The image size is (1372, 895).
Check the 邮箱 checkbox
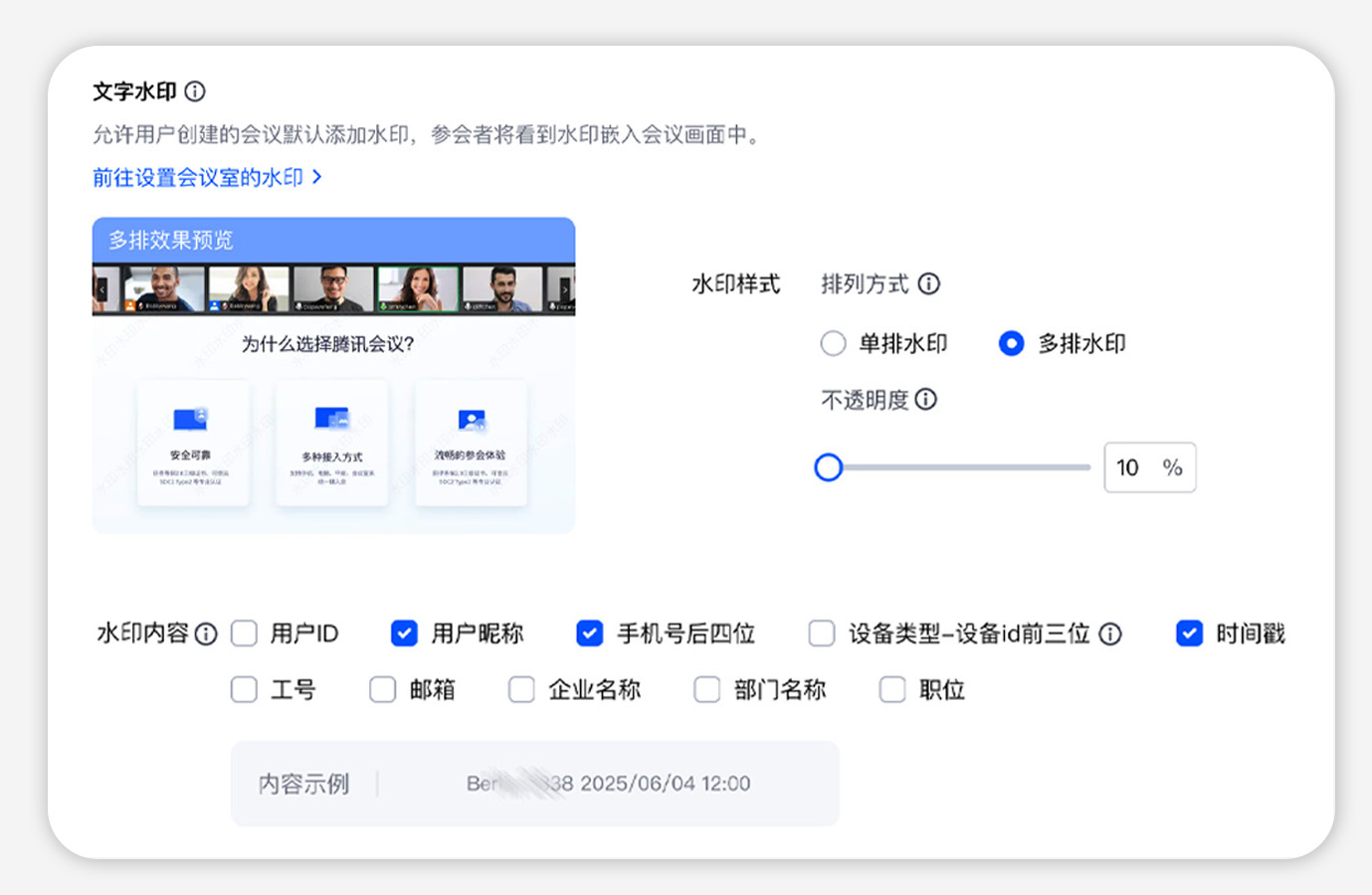pos(383,689)
